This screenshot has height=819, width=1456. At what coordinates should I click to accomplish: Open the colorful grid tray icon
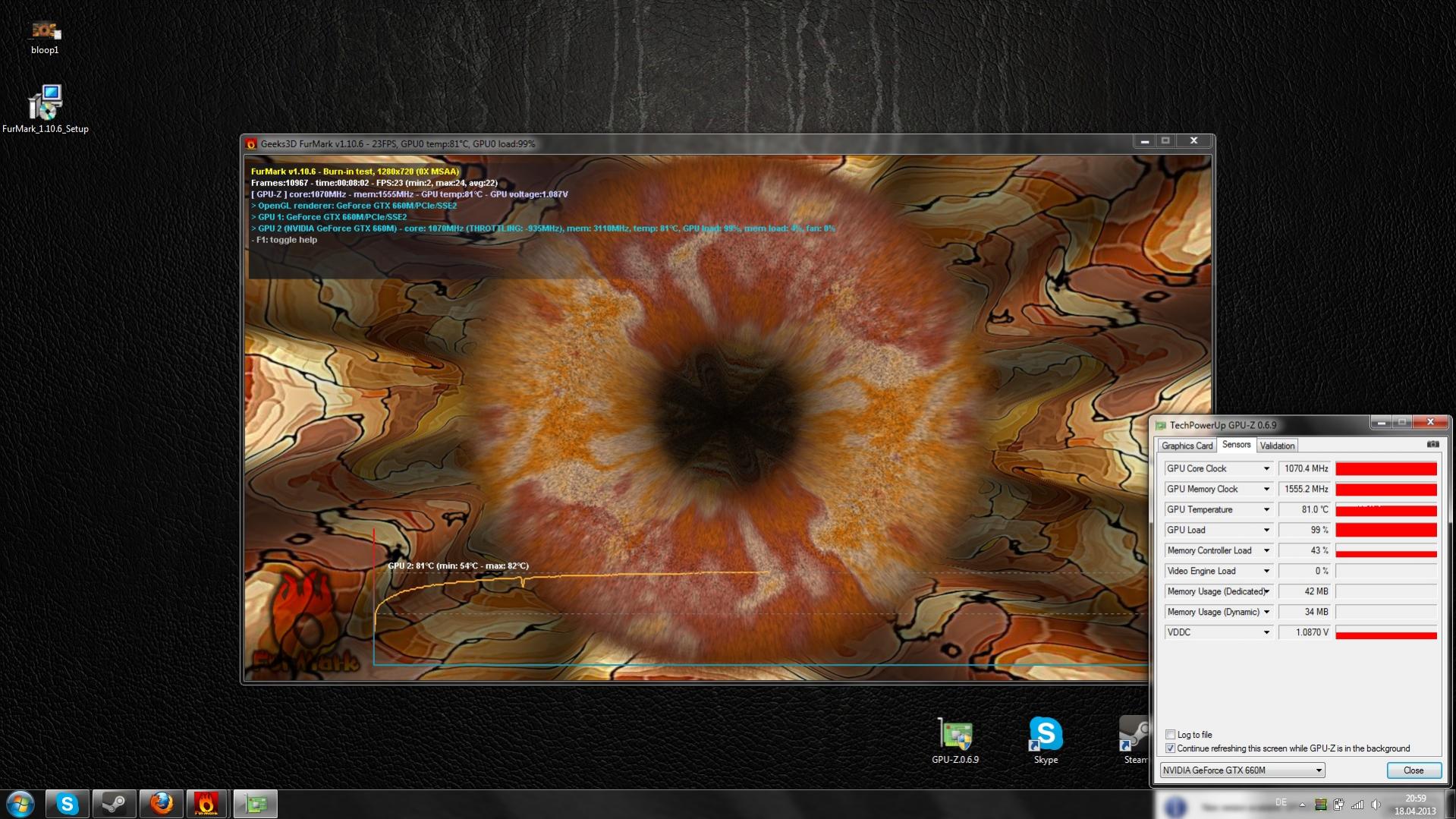coord(1321,805)
